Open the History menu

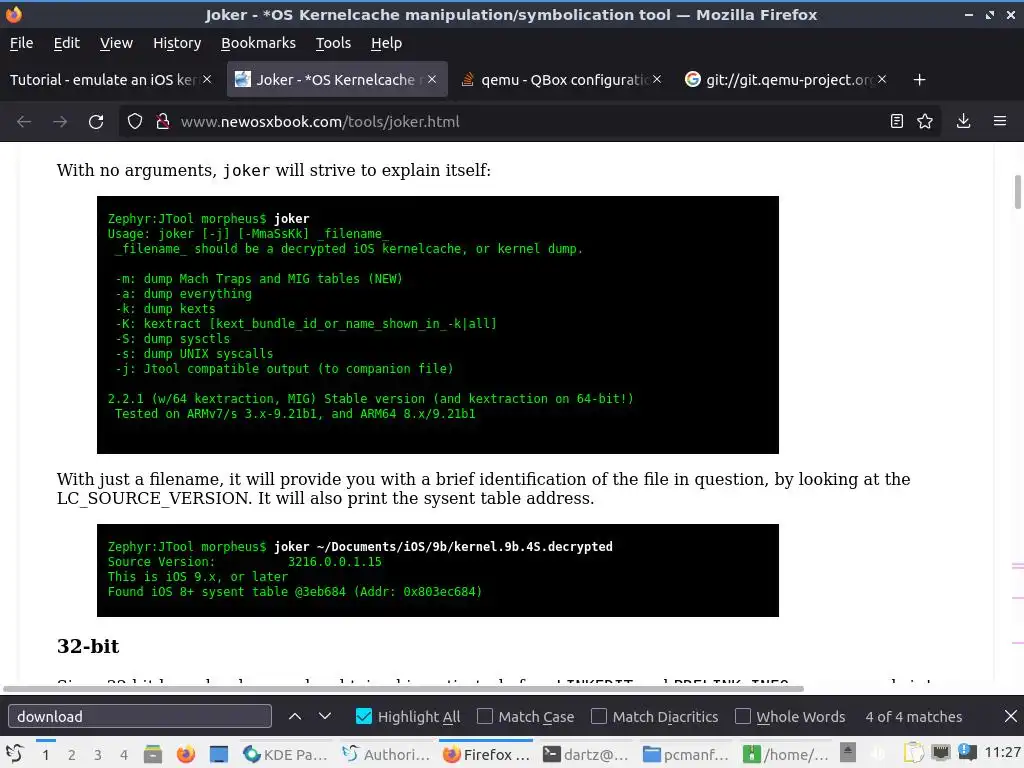pyautogui.click(x=177, y=43)
